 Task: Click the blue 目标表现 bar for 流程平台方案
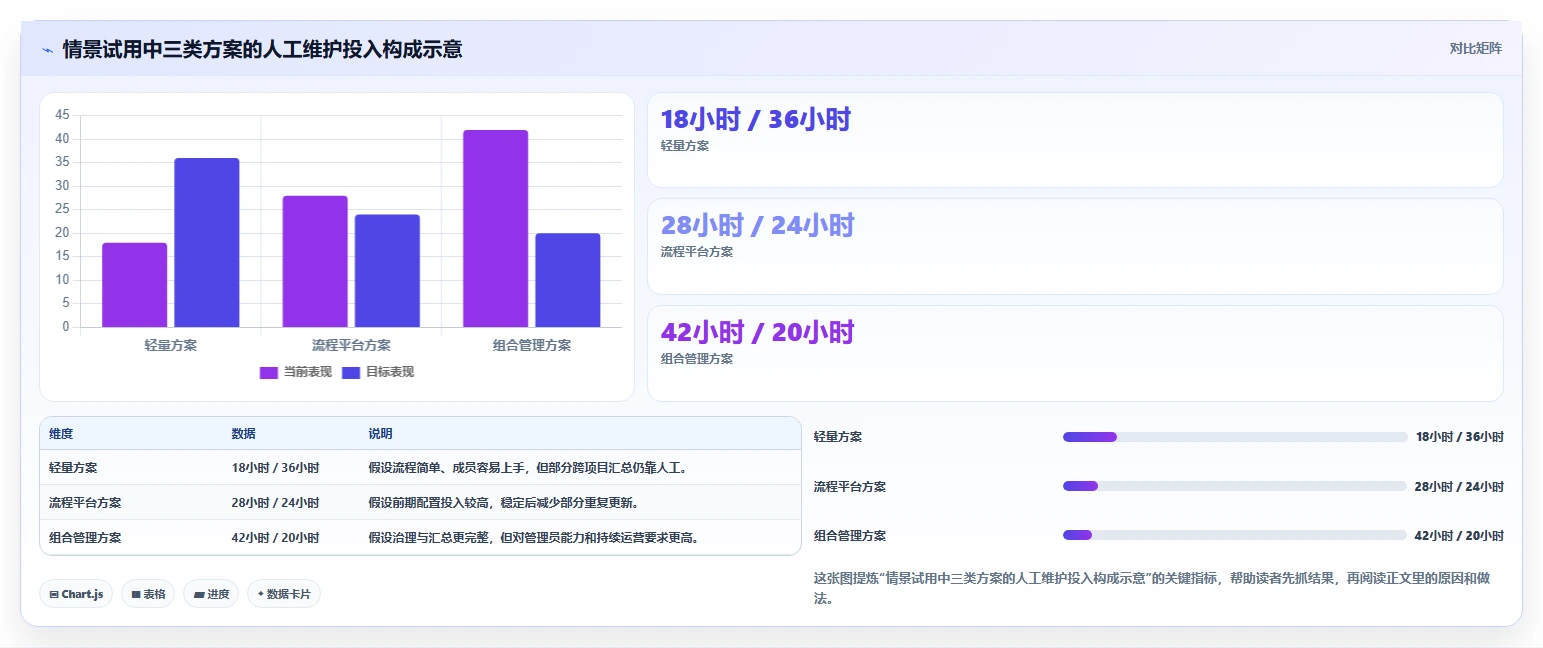tap(387, 271)
